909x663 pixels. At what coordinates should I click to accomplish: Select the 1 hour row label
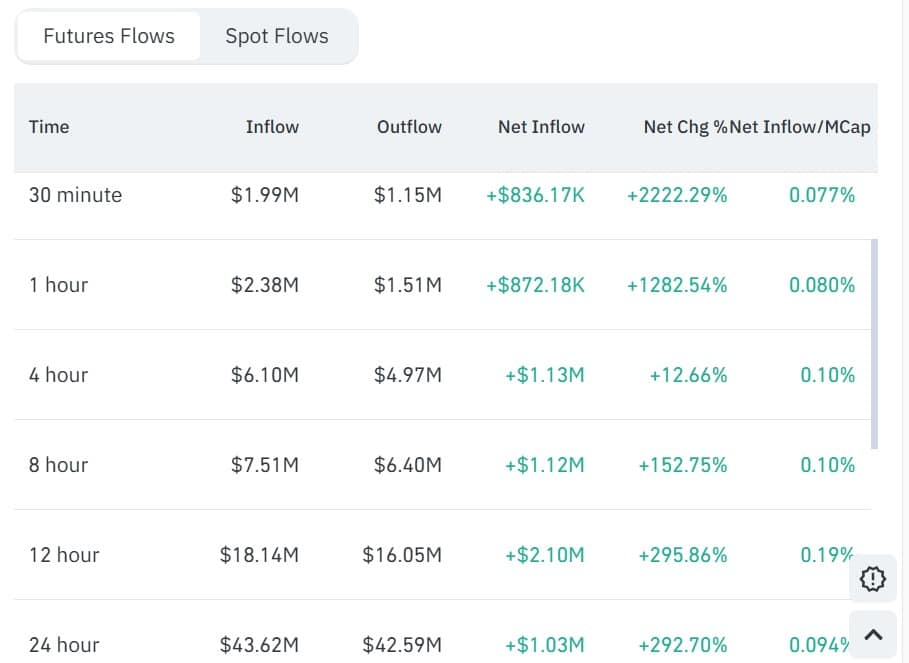[x=58, y=285]
